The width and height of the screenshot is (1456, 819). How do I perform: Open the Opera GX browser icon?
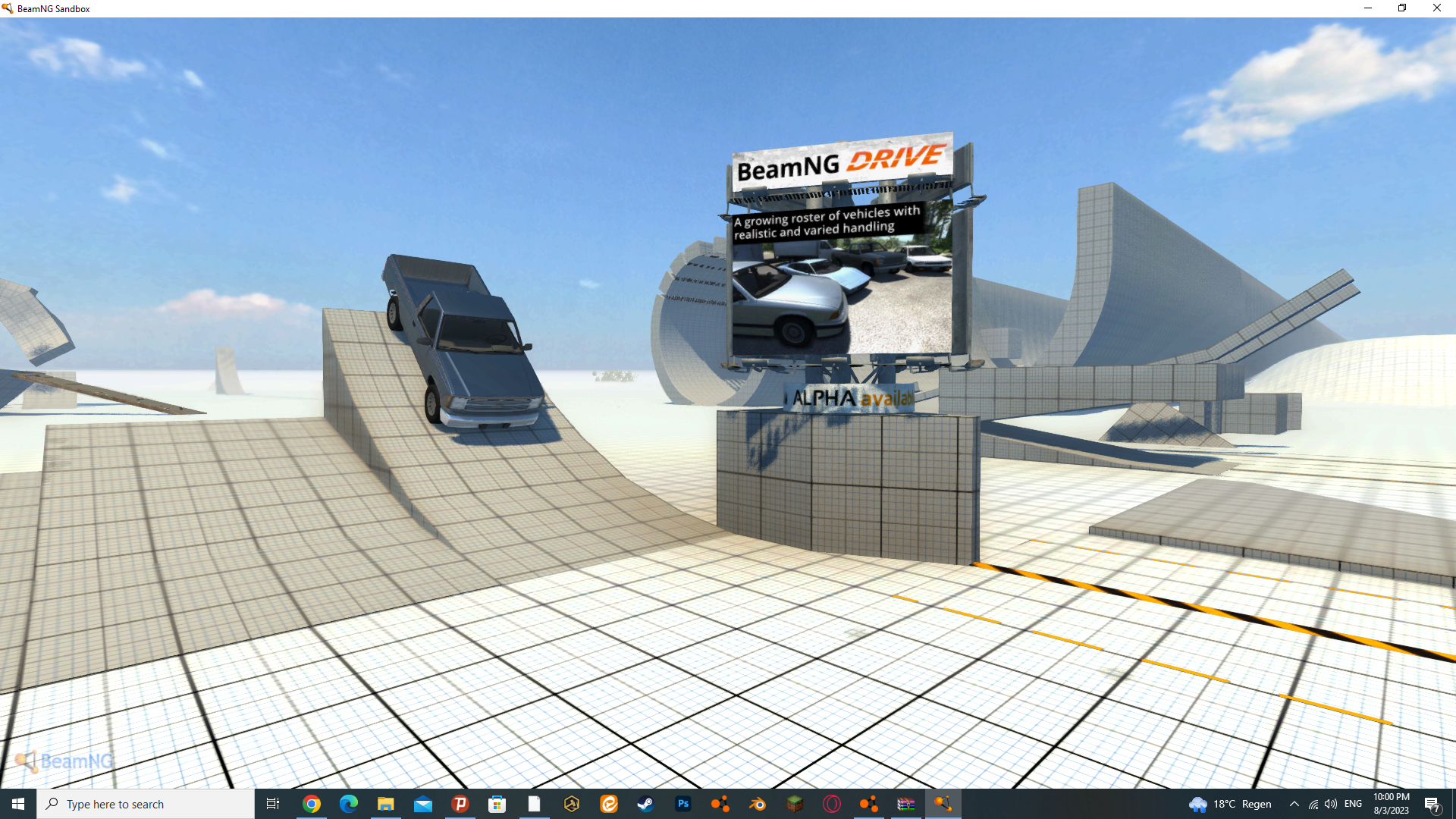pyautogui.click(x=832, y=804)
